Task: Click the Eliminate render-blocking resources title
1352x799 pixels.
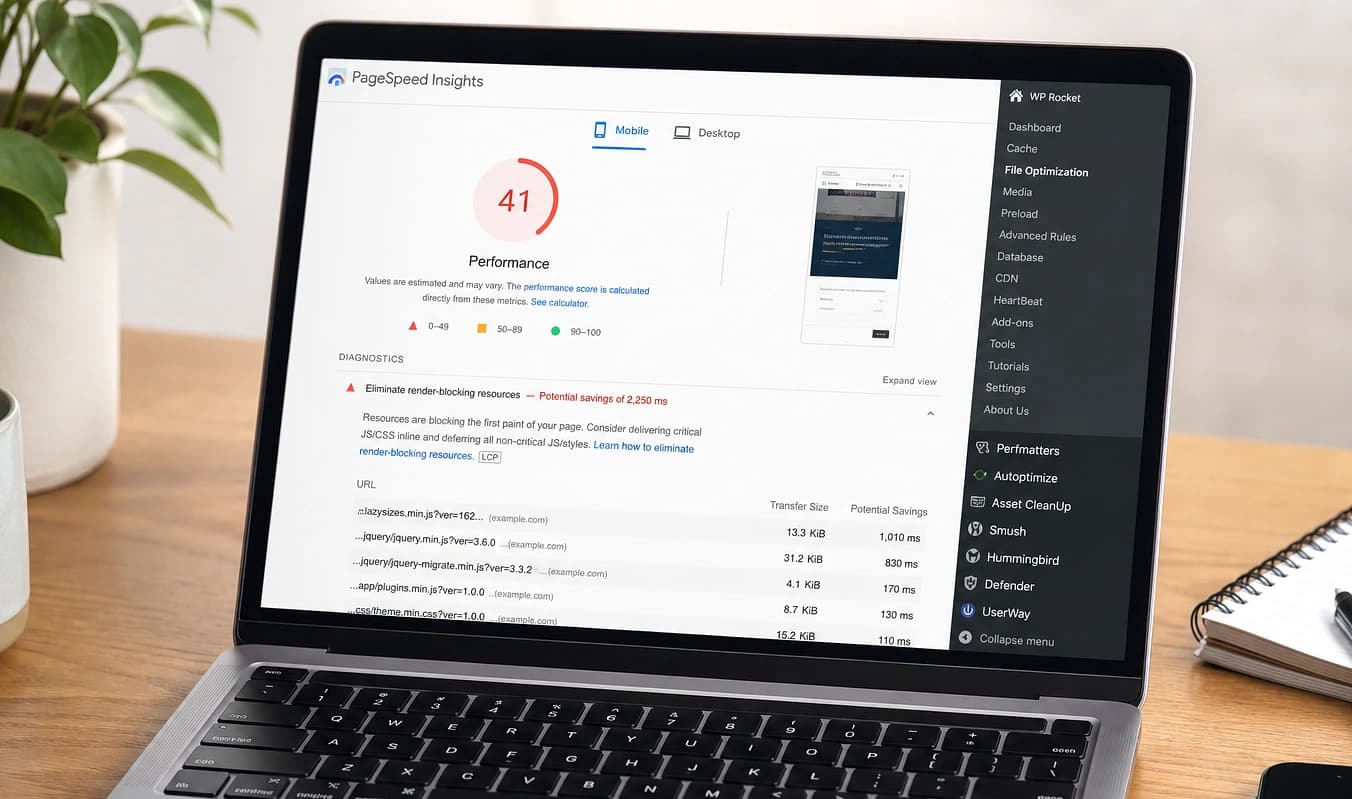Action: pos(442,392)
